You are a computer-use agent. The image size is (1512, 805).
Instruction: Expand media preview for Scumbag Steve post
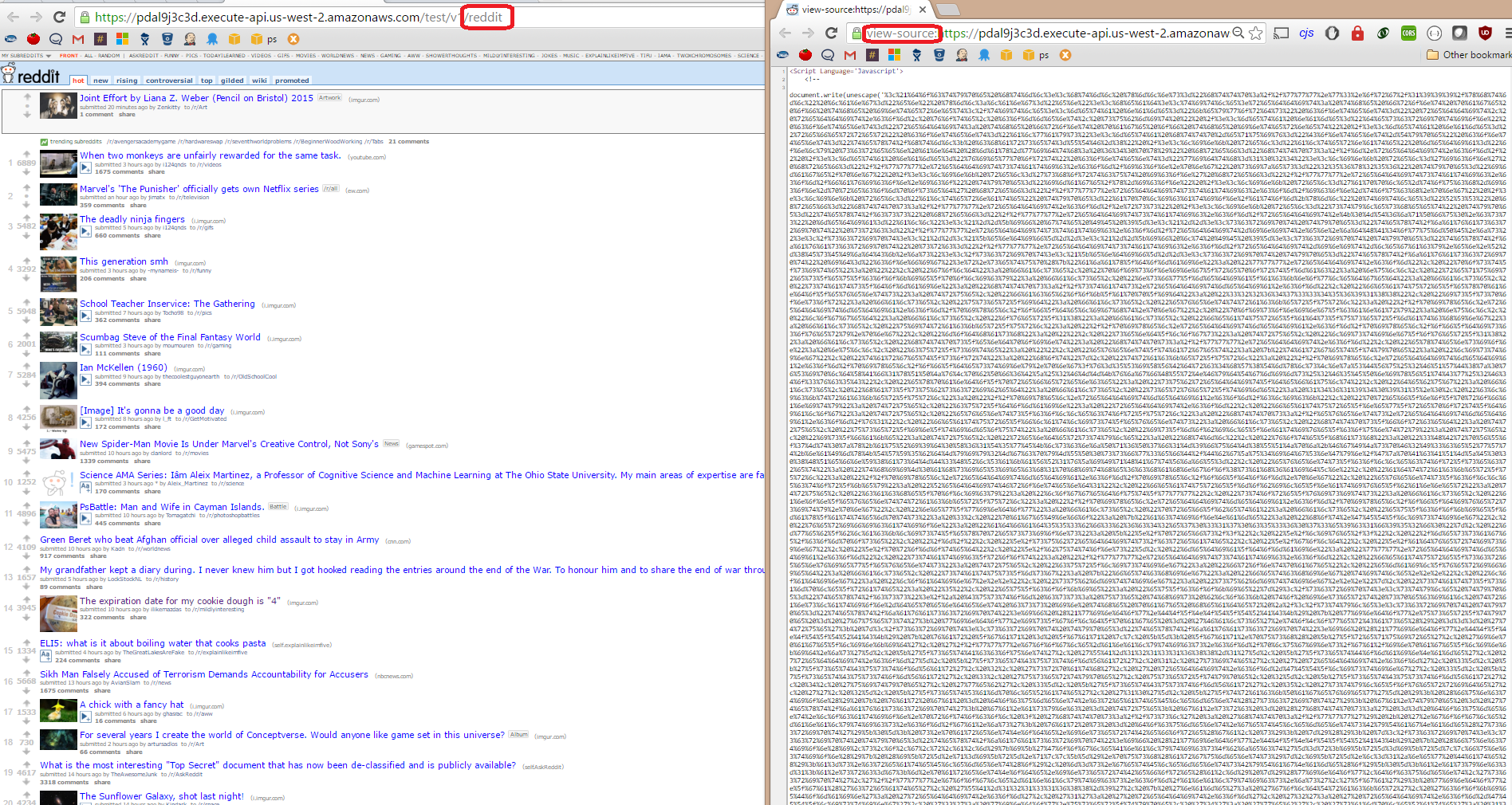[85, 349]
